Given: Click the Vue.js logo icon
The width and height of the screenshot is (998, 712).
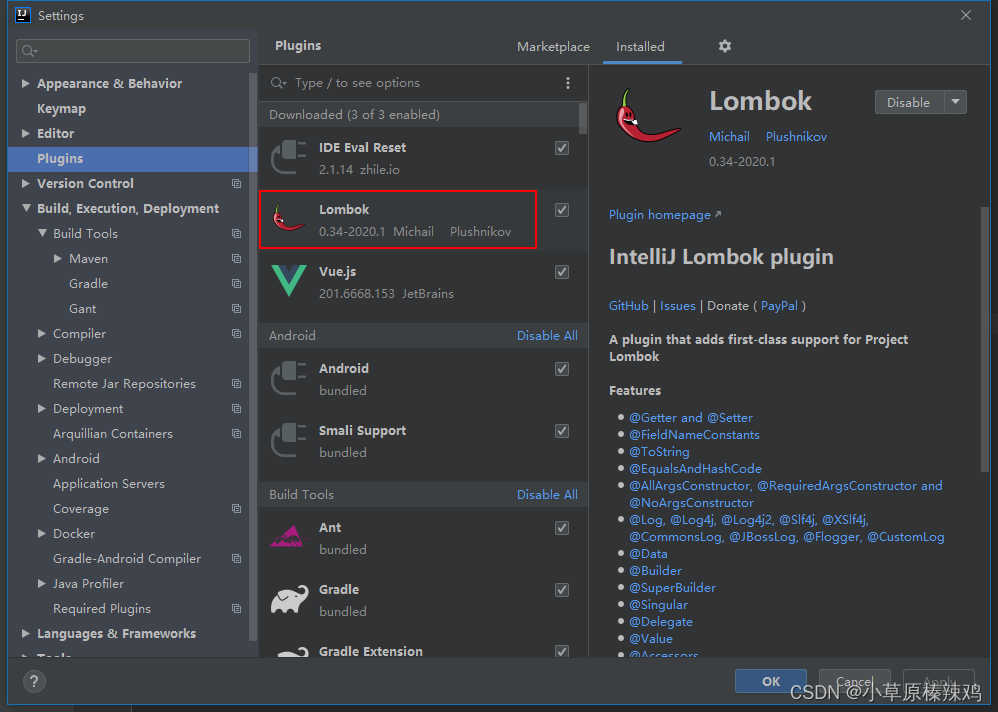Looking at the screenshot, I should click(288, 281).
